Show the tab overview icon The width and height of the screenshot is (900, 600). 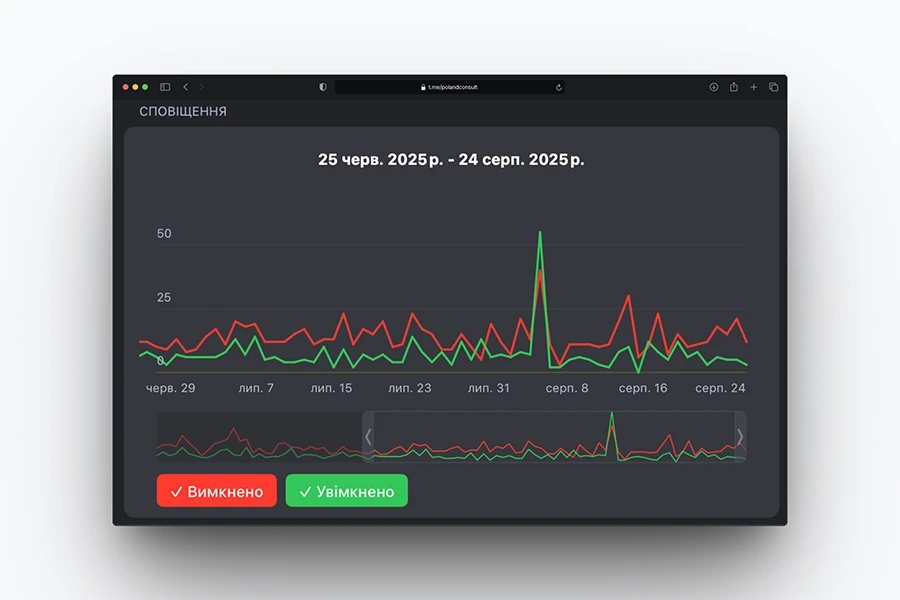[x=773, y=87]
